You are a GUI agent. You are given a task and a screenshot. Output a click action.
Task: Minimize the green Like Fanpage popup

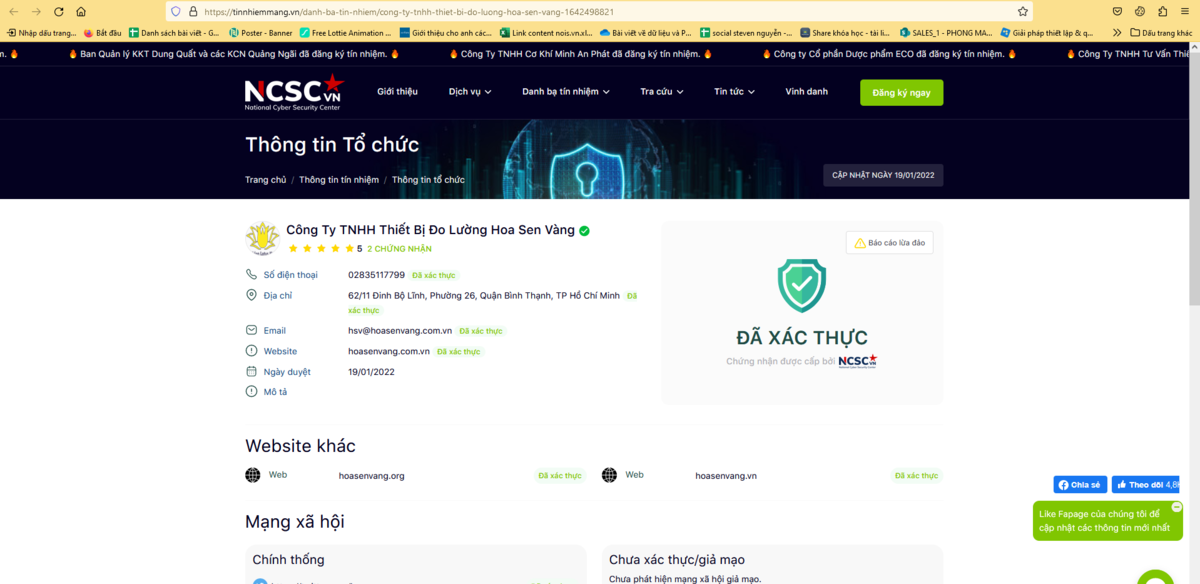(1176, 507)
